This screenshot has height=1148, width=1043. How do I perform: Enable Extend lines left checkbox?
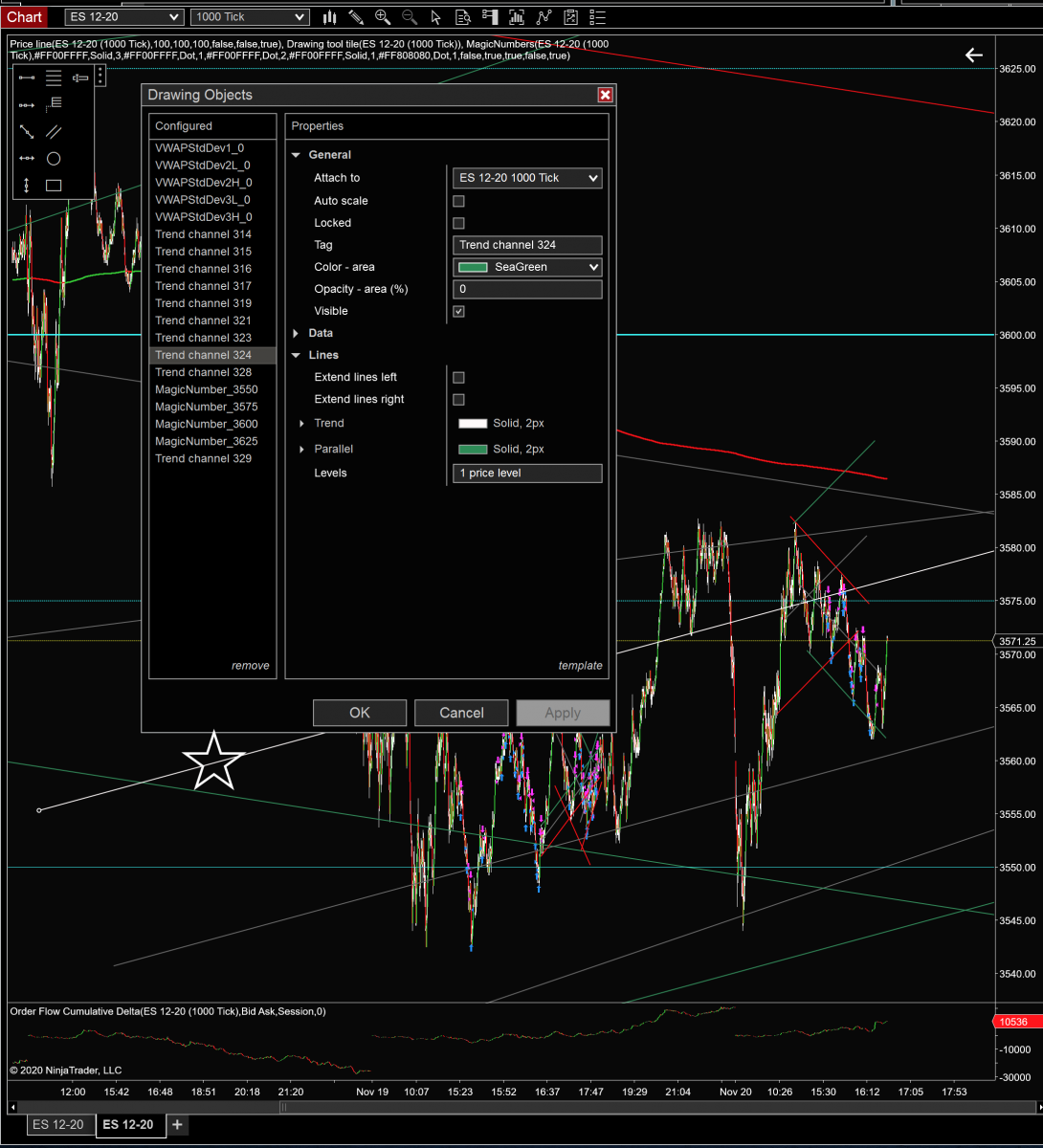[x=458, y=377]
